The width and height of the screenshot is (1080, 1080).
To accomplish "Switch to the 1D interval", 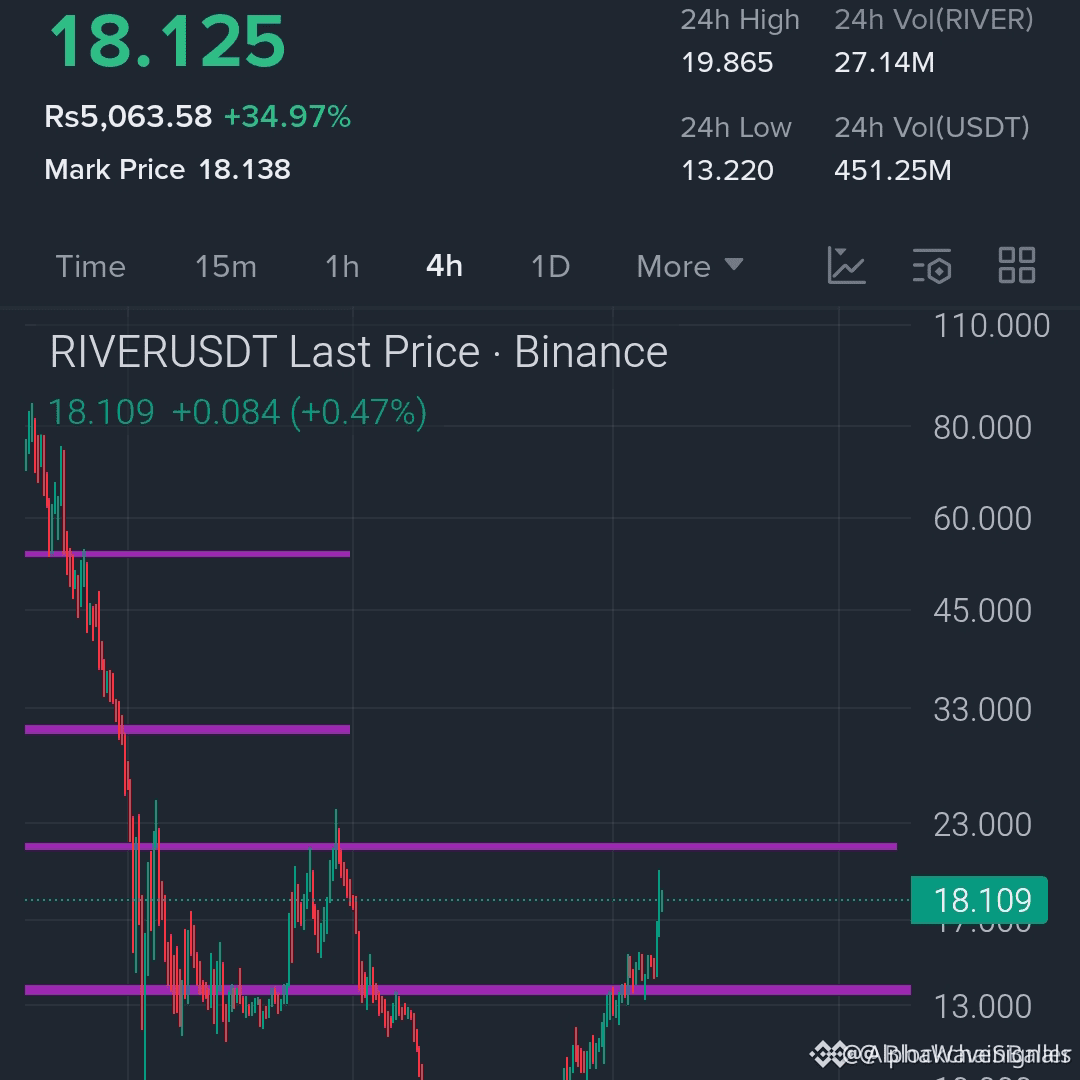I will point(550,267).
